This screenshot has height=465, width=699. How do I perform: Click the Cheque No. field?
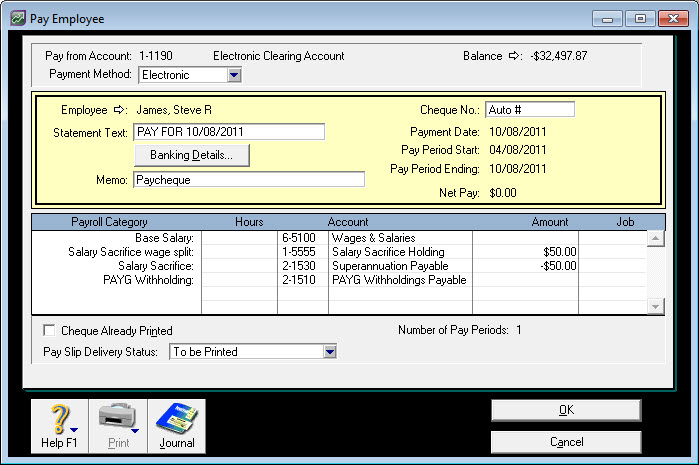click(529, 109)
